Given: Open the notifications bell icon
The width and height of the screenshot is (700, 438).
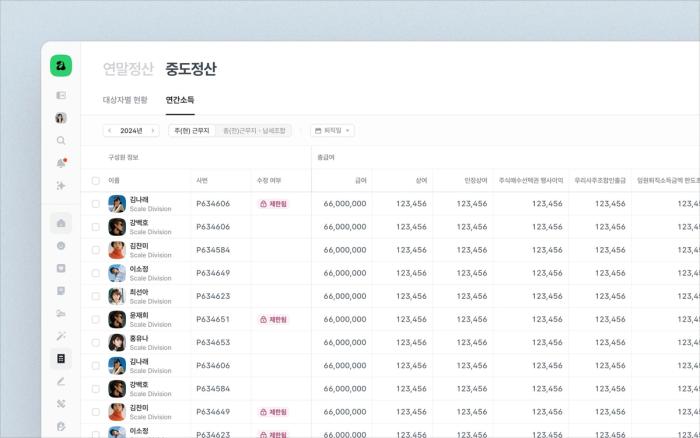Looking at the screenshot, I should (61, 163).
